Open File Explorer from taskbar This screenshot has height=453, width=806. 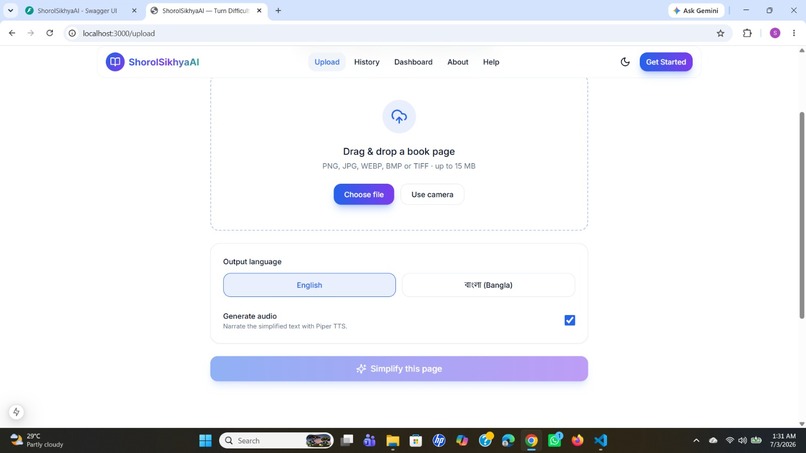(393, 441)
